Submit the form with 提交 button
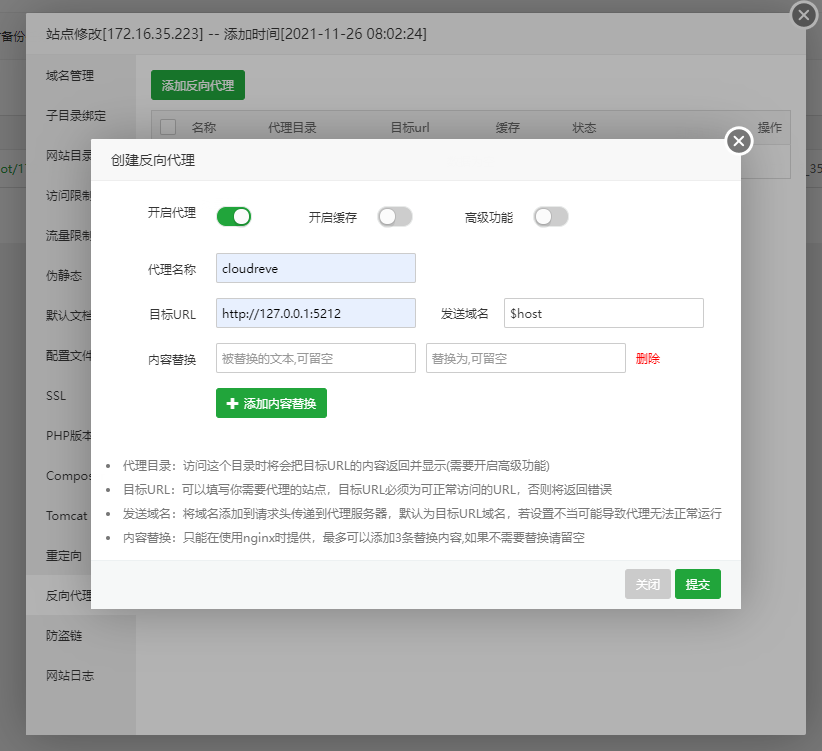 pos(697,584)
